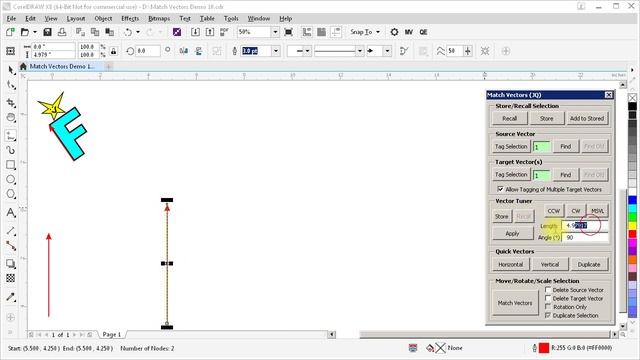Save the document with disk icon

[47, 32]
